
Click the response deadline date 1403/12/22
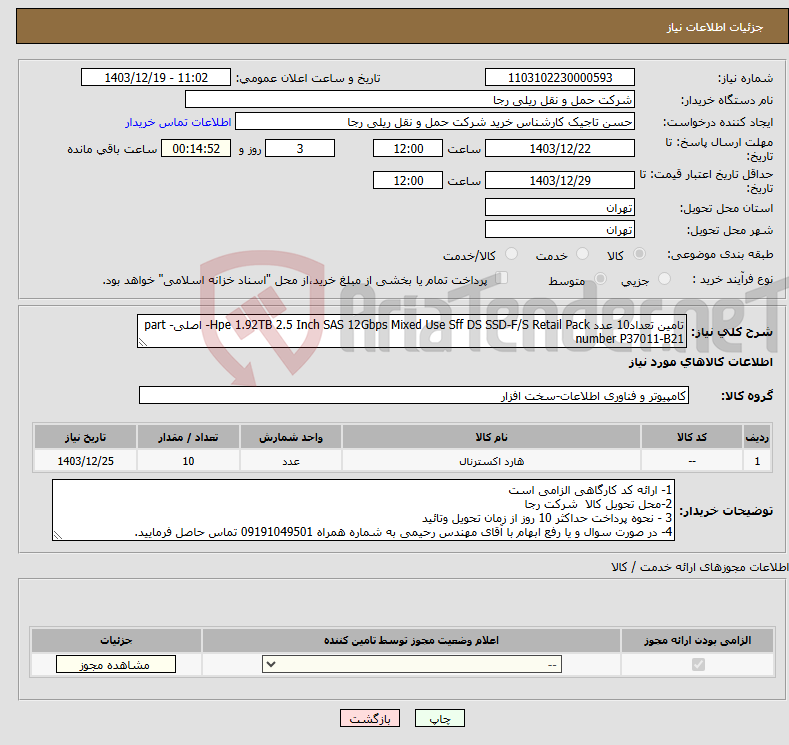(x=560, y=148)
